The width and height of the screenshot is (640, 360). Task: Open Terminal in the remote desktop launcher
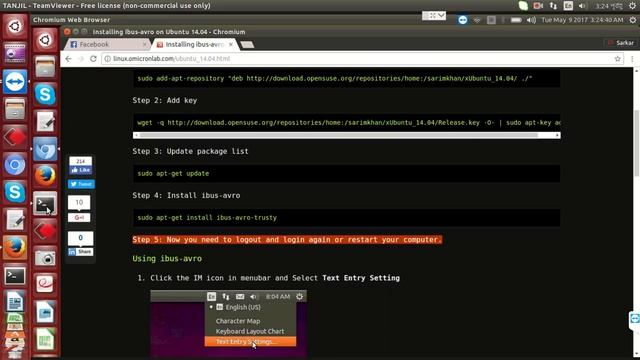(45, 204)
